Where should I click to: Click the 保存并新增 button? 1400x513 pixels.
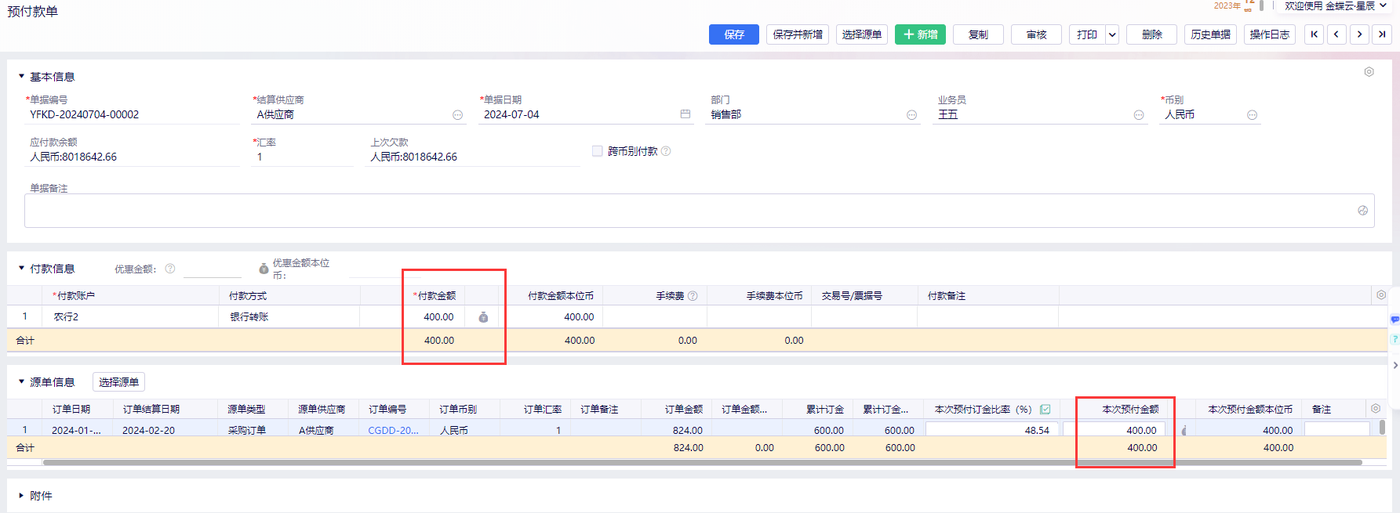click(798, 34)
